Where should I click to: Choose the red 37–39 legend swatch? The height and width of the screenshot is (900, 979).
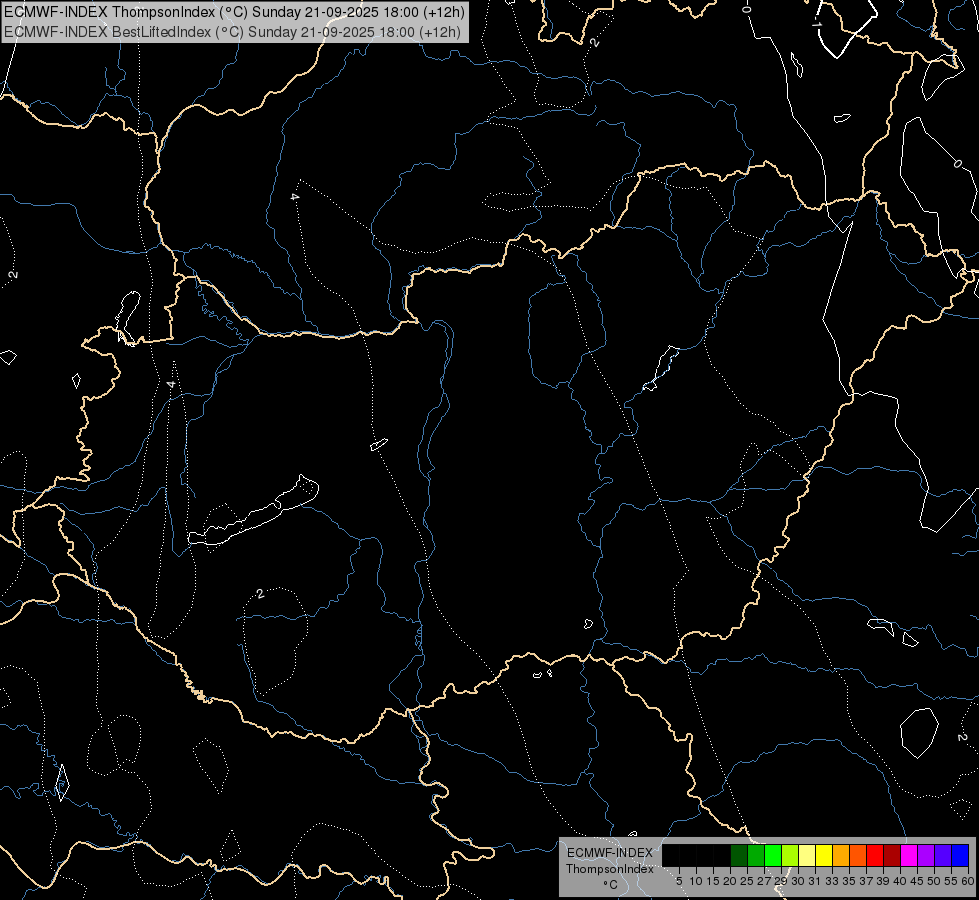[x=875, y=855]
